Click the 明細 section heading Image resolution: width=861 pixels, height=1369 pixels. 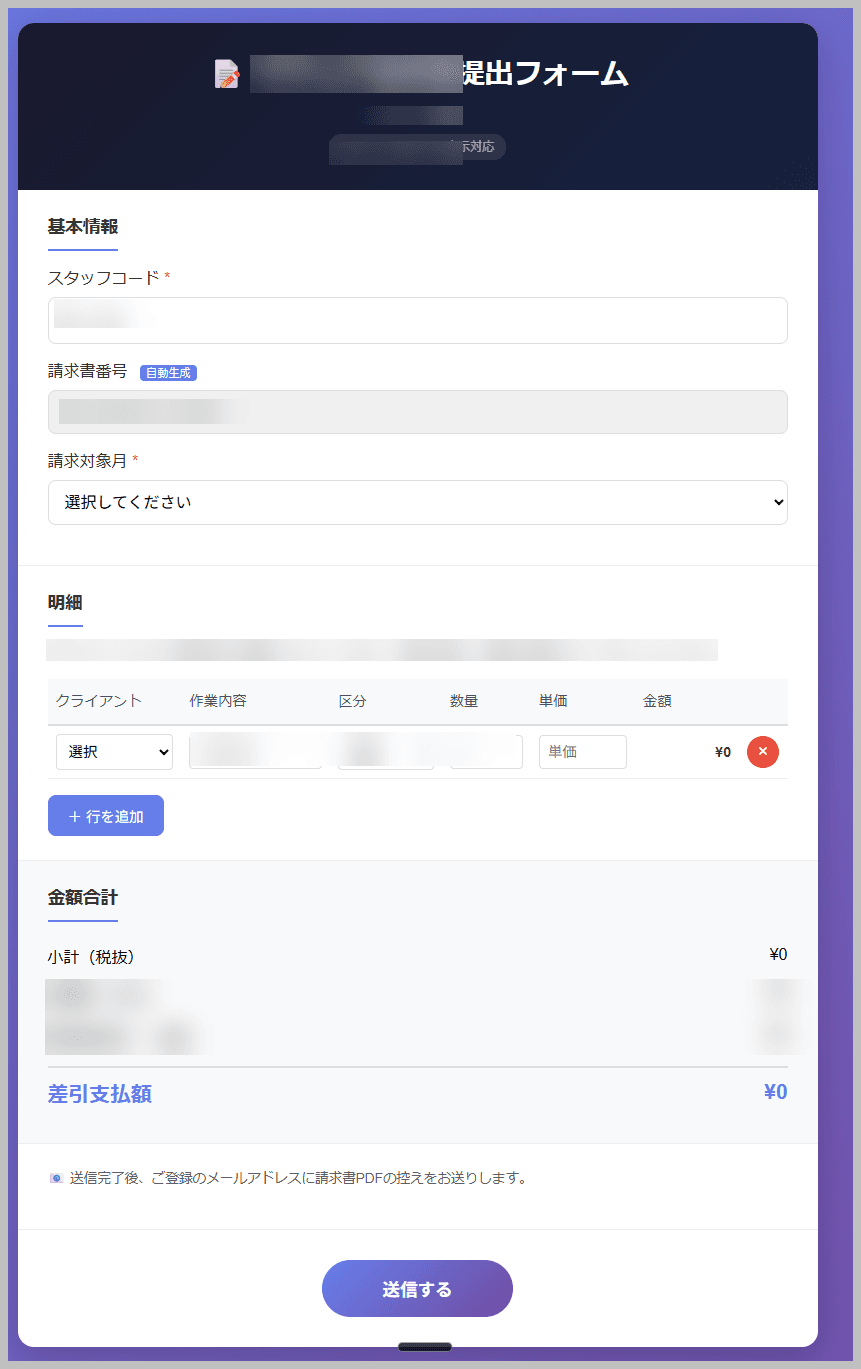coord(64,602)
